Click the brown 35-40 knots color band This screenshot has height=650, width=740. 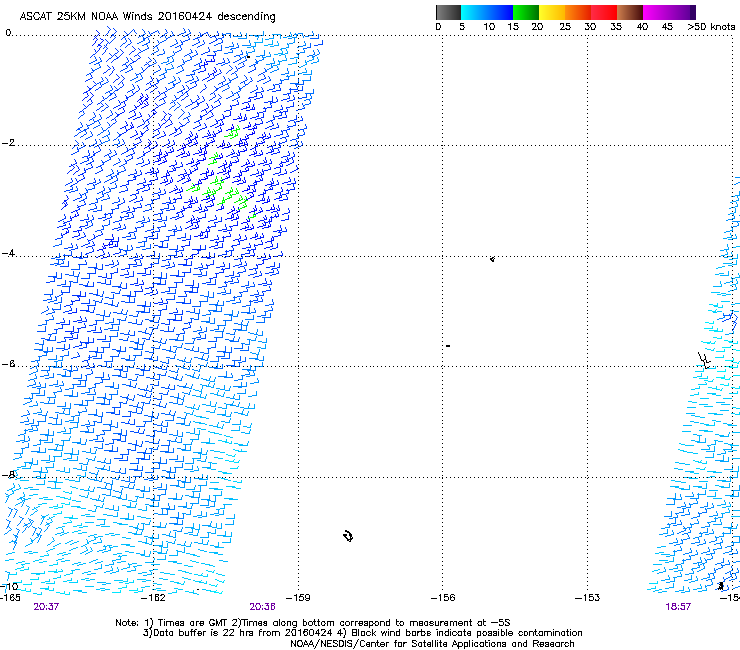coord(630,12)
